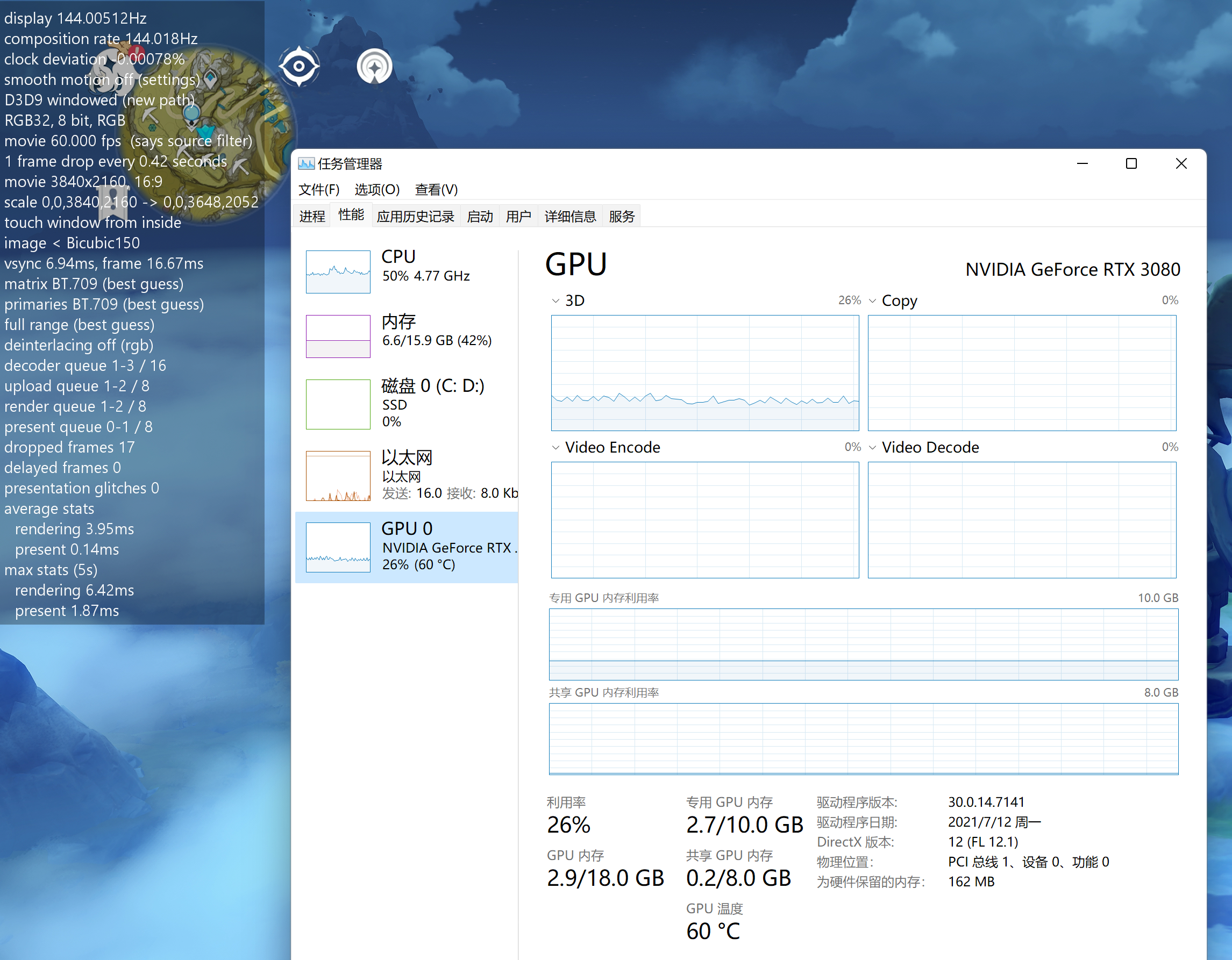This screenshot has height=960, width=1232.
Task: Open the 3D engine dropdown chevron
Action: click(x=556, y=301)
